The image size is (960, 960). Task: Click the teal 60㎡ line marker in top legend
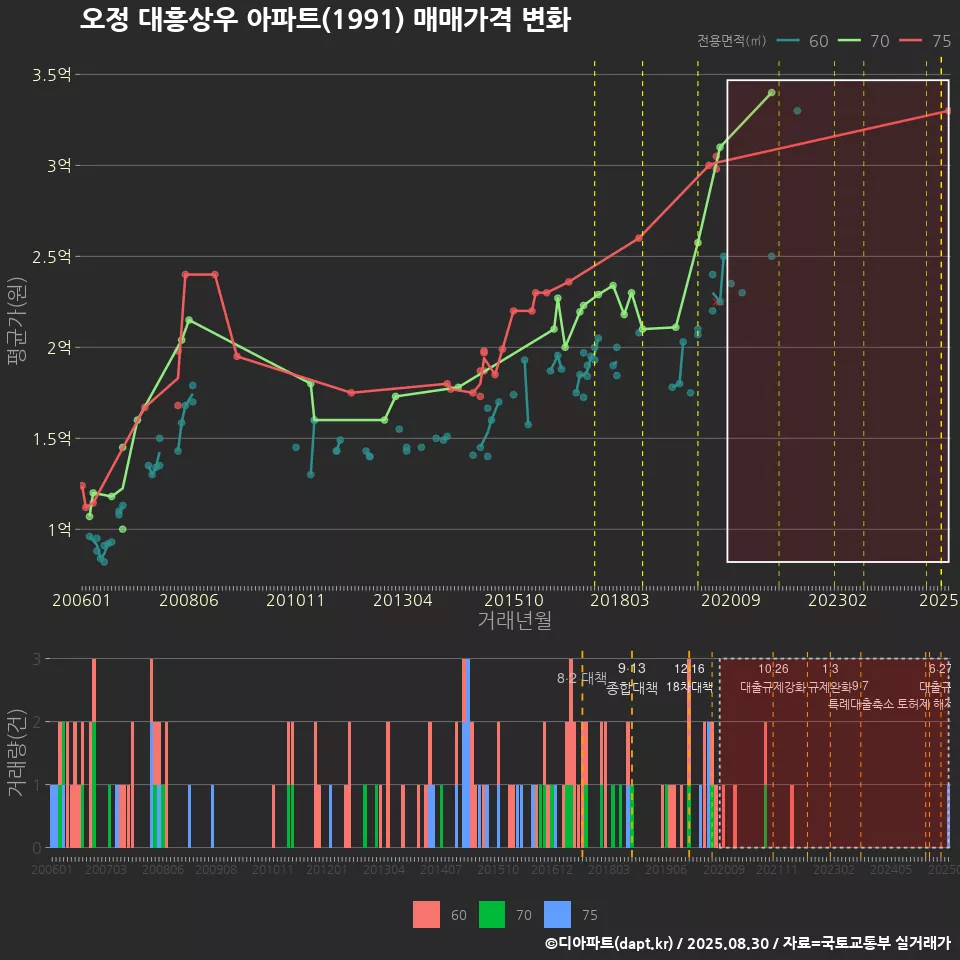788,41
